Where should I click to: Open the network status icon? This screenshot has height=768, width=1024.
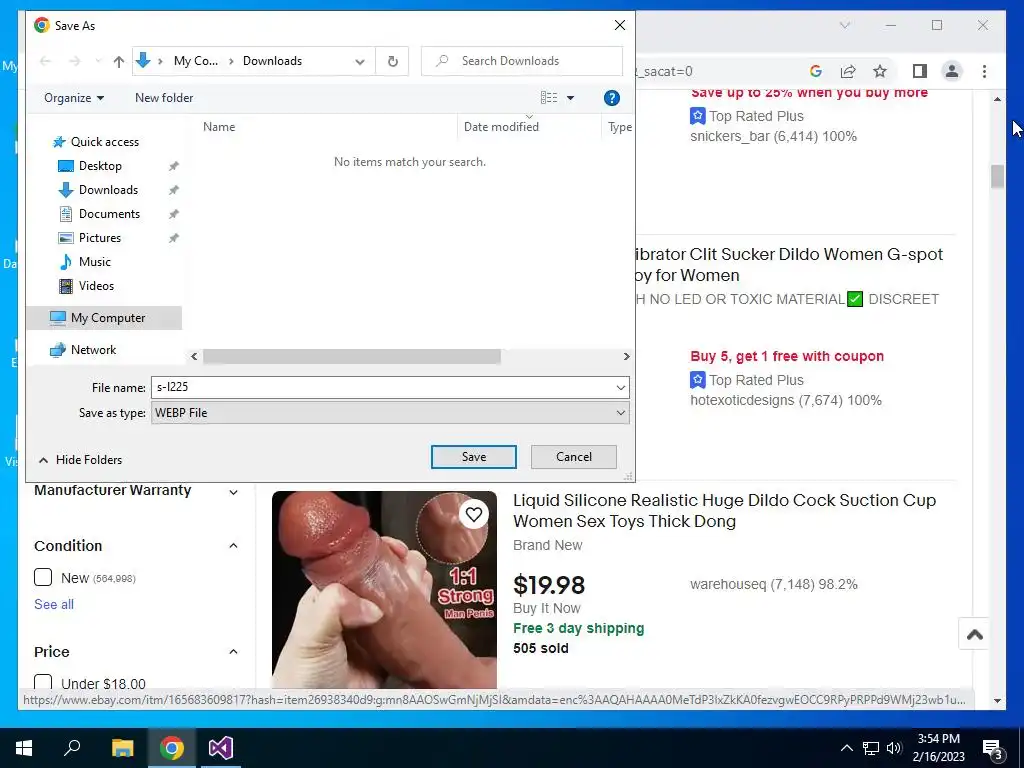tap(871, 748)
